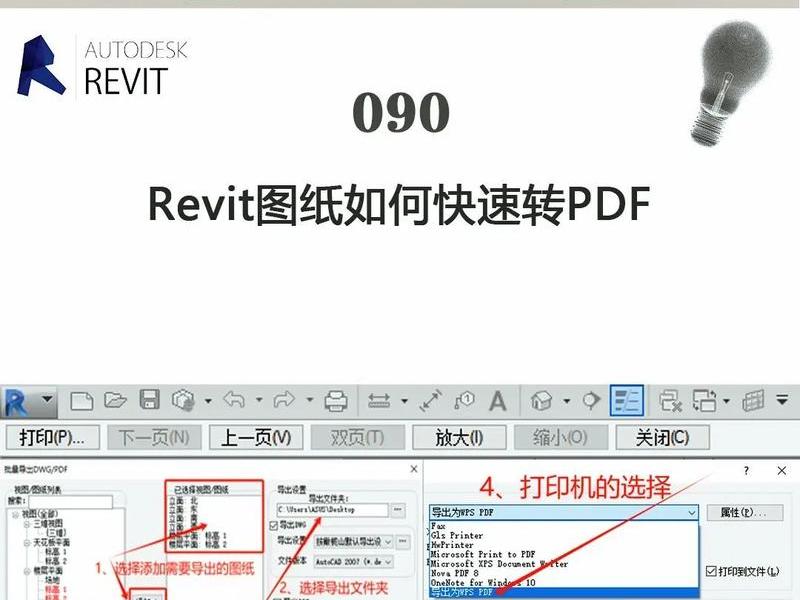Click the Undo arrow icon
The image size is (800, 600).
[x=234, y=399]
